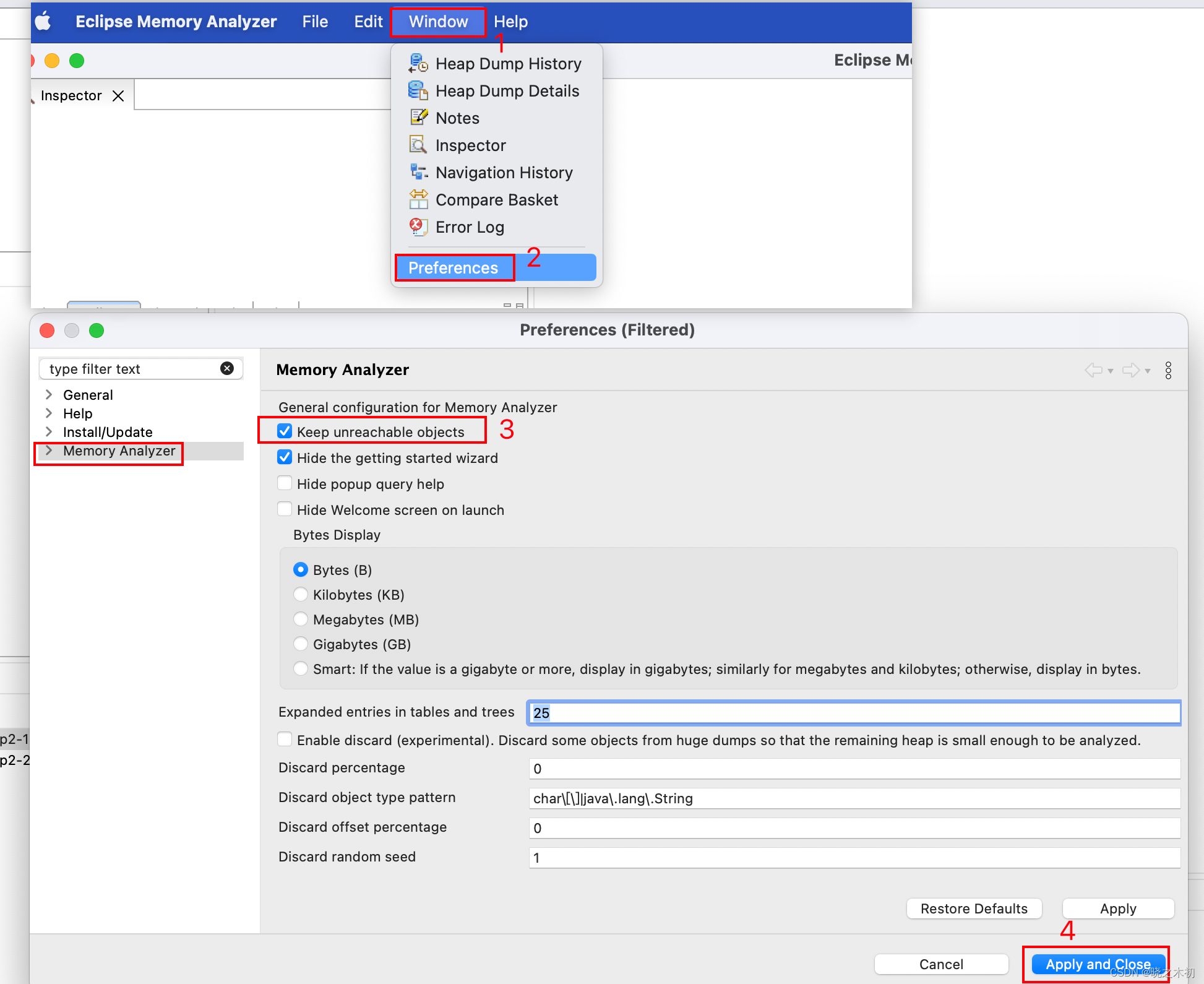Click the Heap Dump Details icon
This screenshot has height=984, width=1204.
point(418,90)
